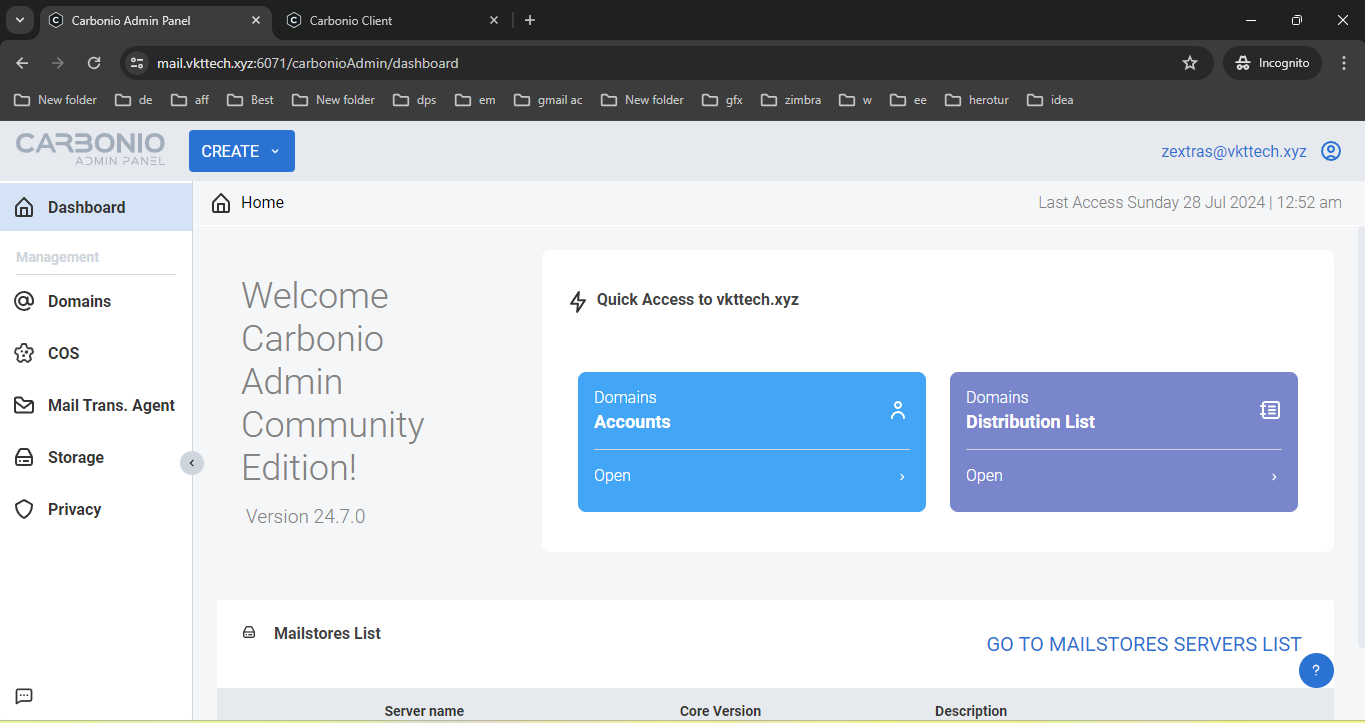Open the Domains Distribution List card
This screenshot has height=723, width=1365.
1124,442
